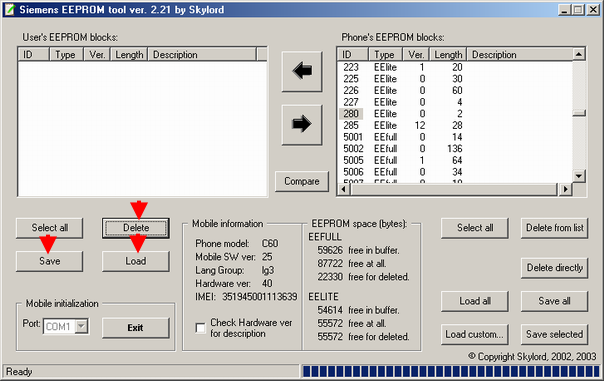Select phone block 5002

(x=353, y=148)
